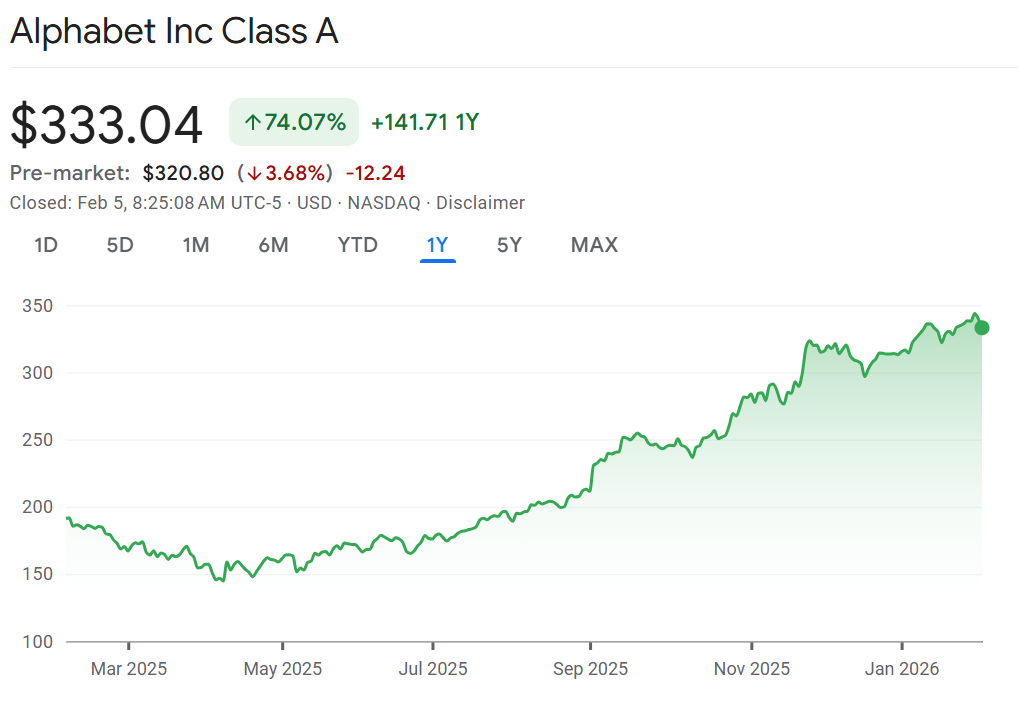Viewport: 1018px width, 703px height.
Task: Click the pre-market price $320.80
Action: click(183, 173)
